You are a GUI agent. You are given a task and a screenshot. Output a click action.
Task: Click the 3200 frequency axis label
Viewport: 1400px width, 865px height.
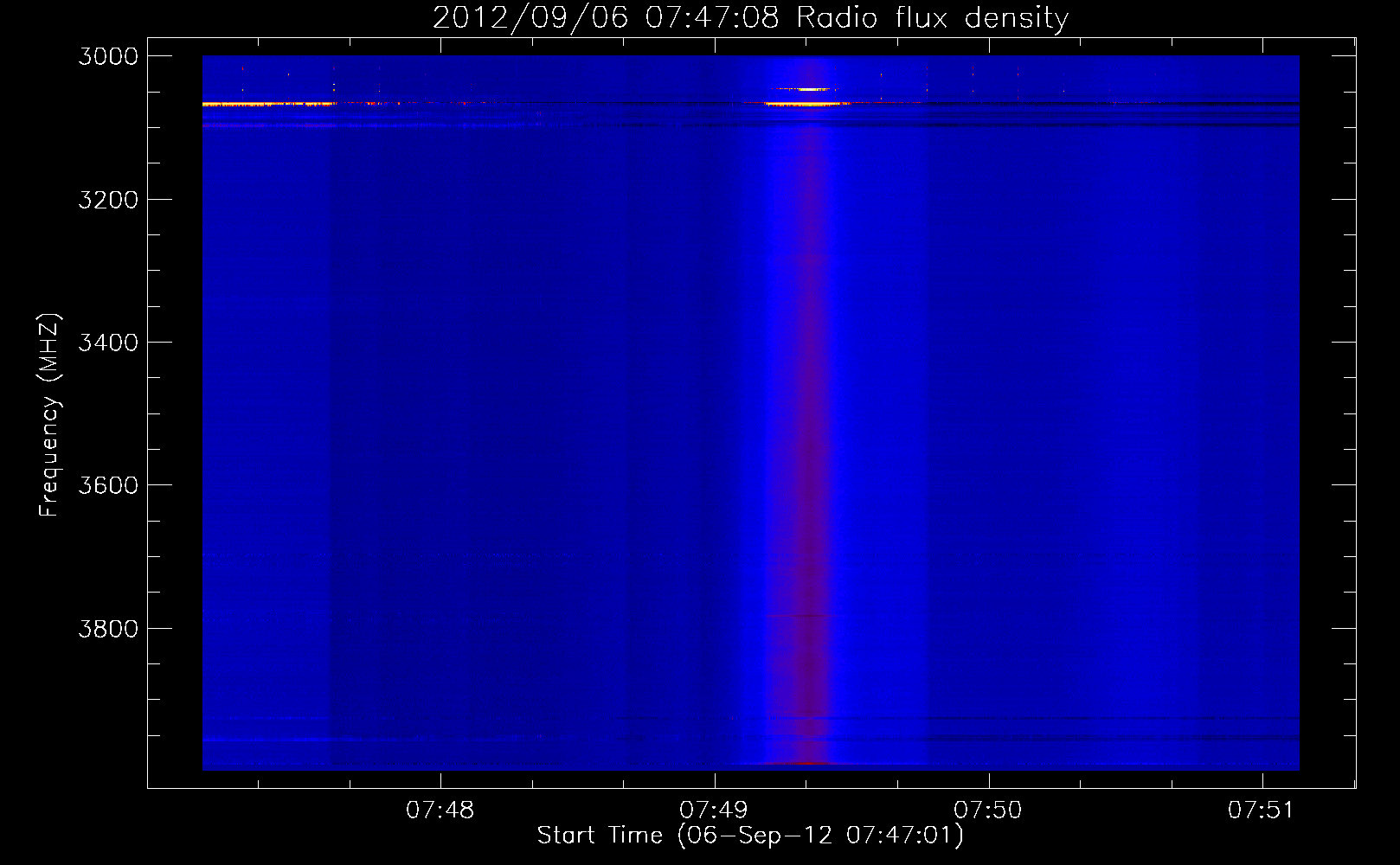pyautogui.click(x=109, y=200)
